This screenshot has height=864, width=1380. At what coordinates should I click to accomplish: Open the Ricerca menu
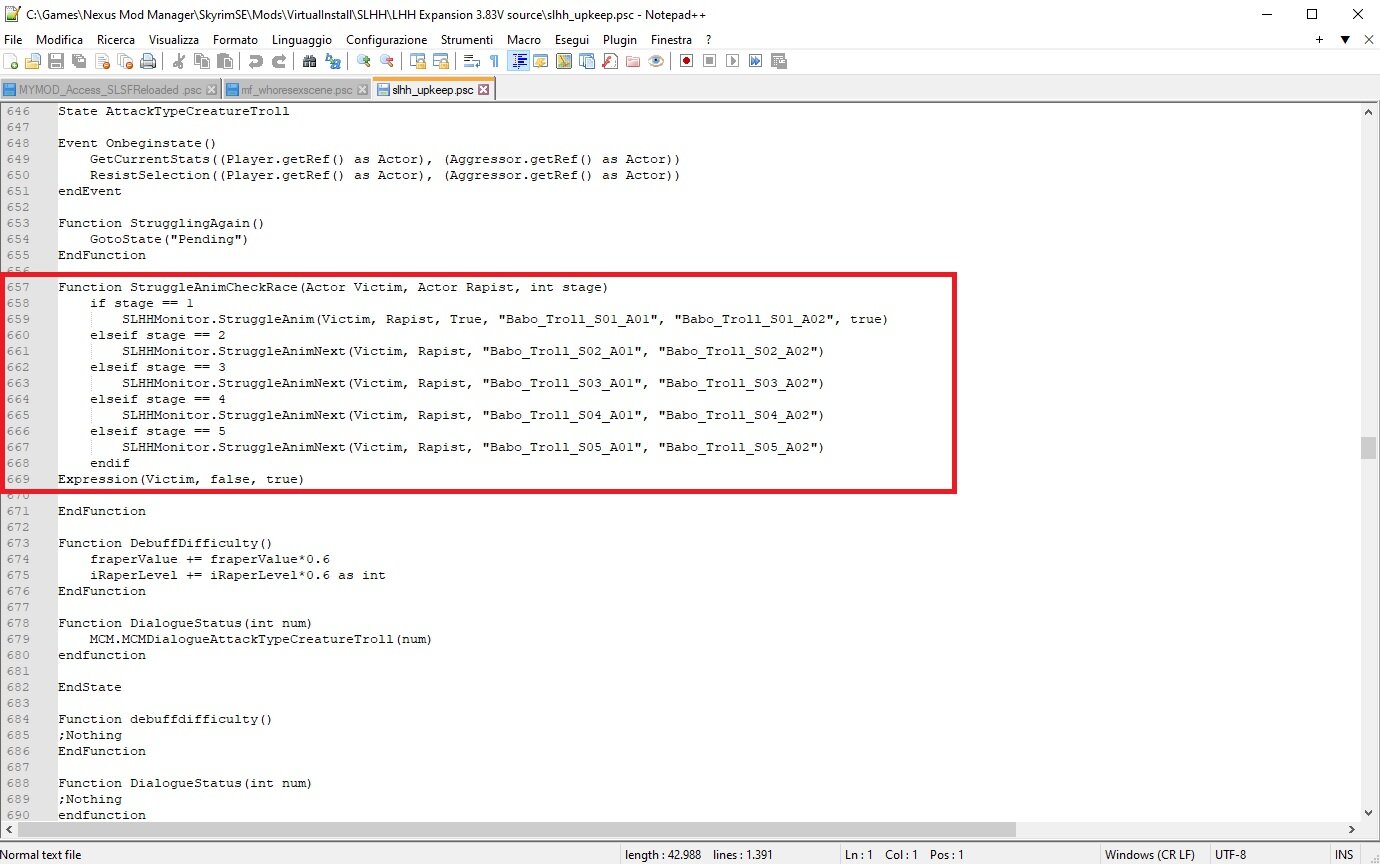[116, 39]
